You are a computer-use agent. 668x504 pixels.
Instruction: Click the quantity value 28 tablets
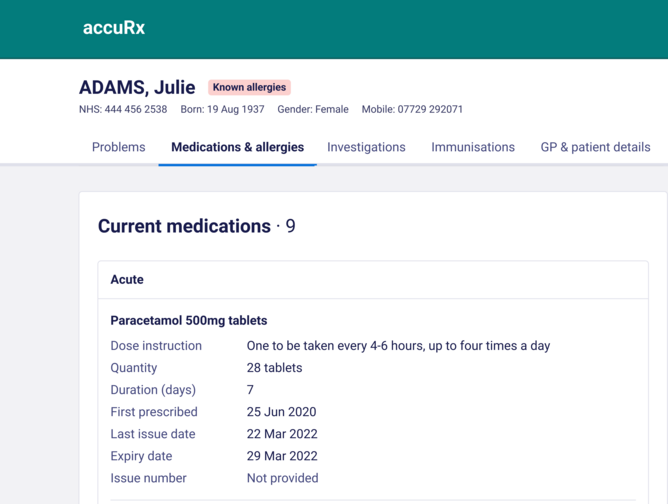(274, 368)
